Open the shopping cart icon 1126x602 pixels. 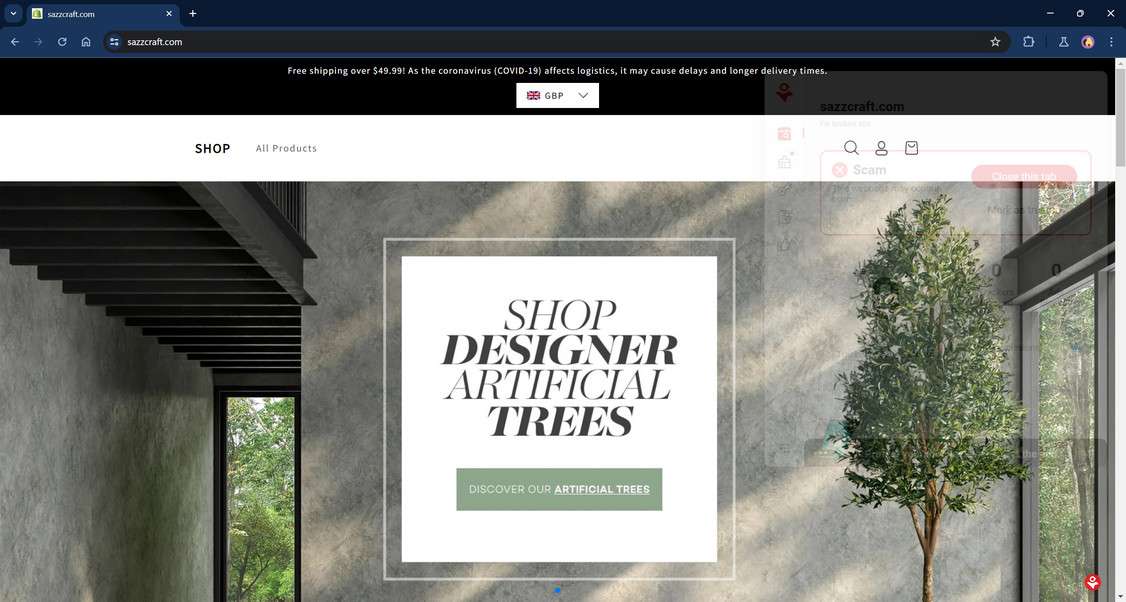pyautogui.click(x=911, y=147)
